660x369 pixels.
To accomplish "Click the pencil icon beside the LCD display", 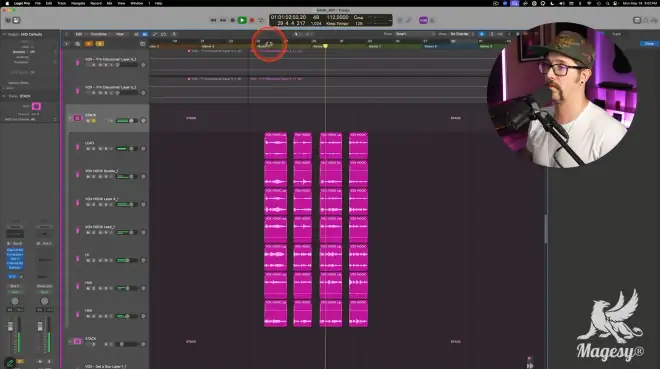I will (x=408, y=20).
